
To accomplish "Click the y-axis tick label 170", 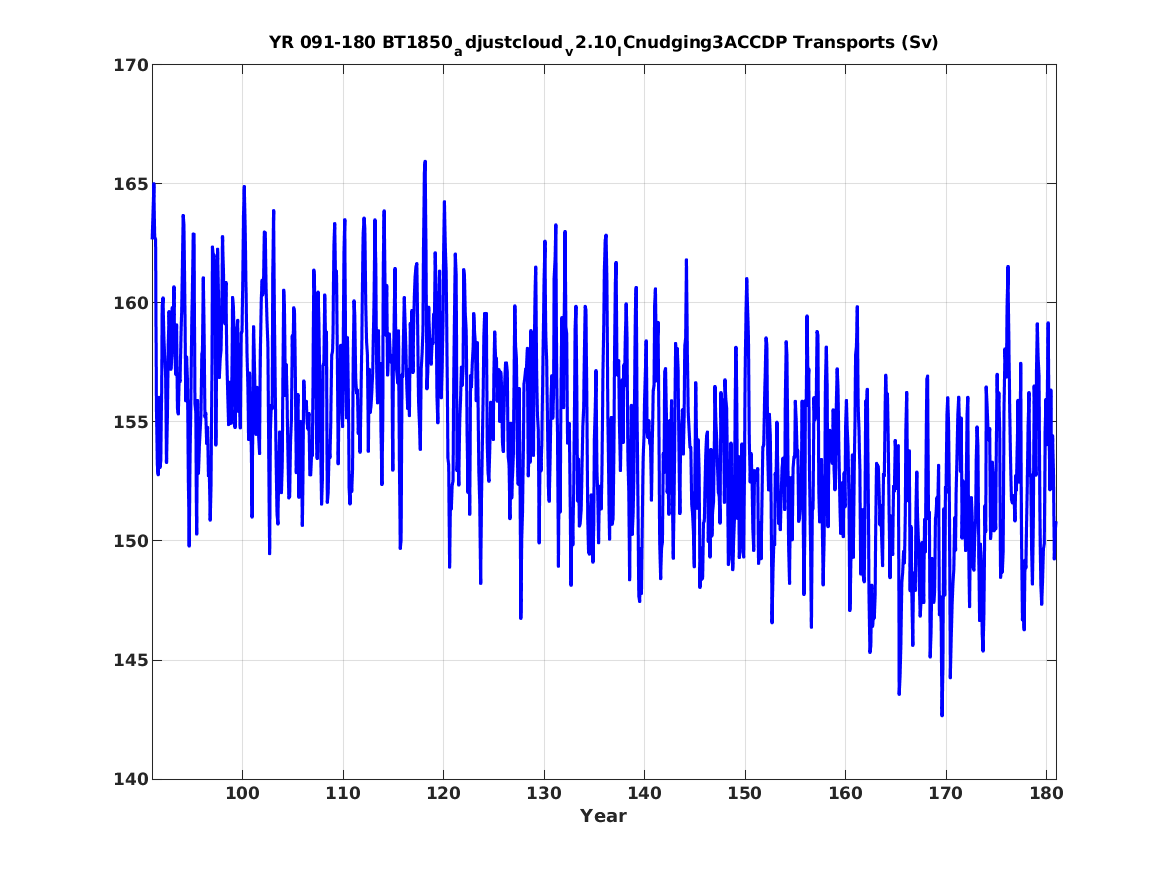I will (x=131, y=65).
